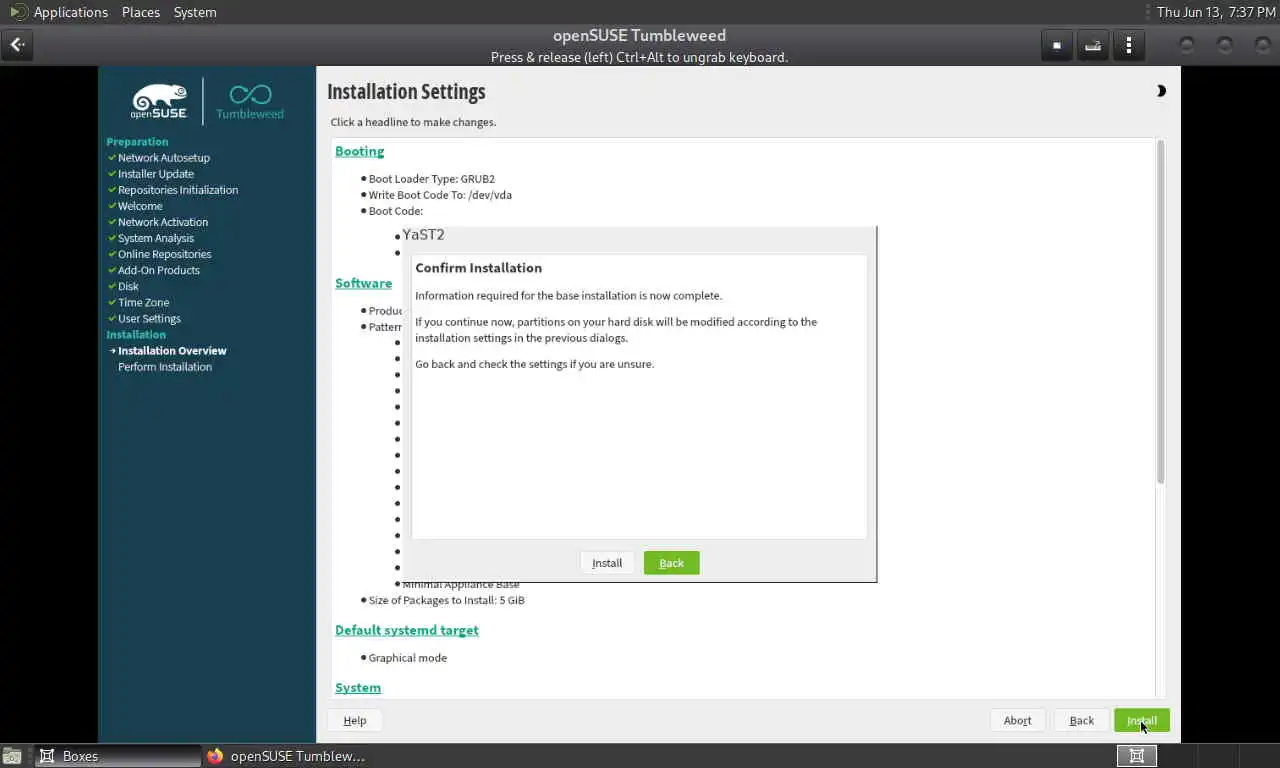This screenshot has width=1280, height=768.
Task: Click Network Autosetup step in sidebar
Action: tap(164, 158)
